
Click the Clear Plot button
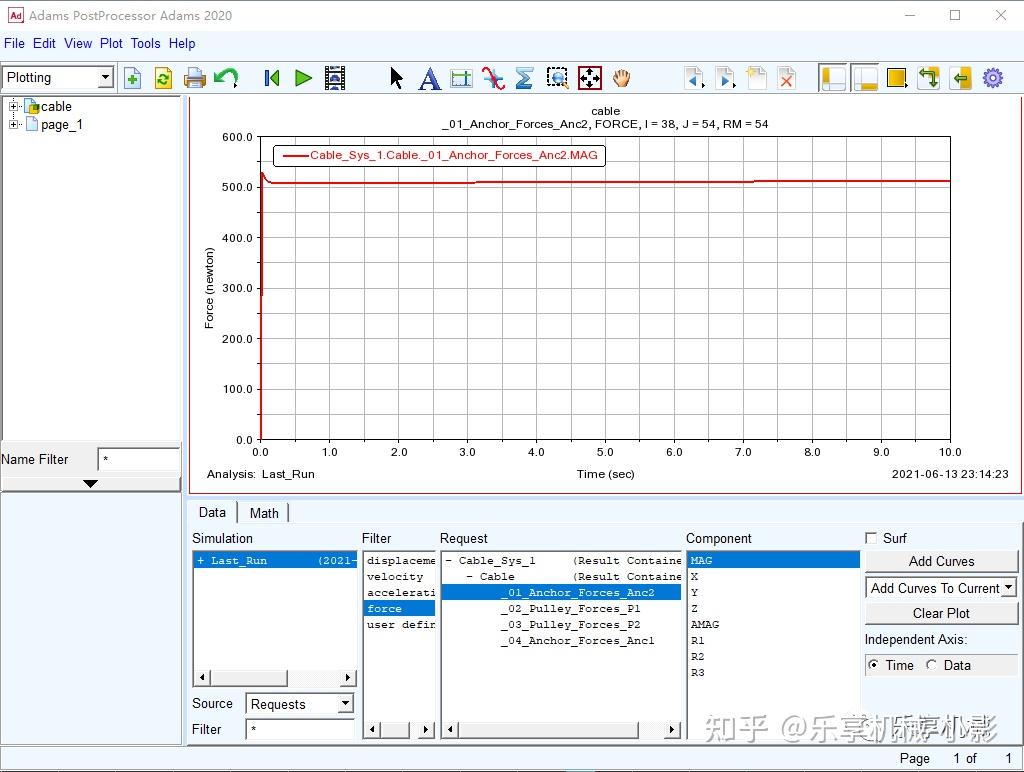coord(941,613)
